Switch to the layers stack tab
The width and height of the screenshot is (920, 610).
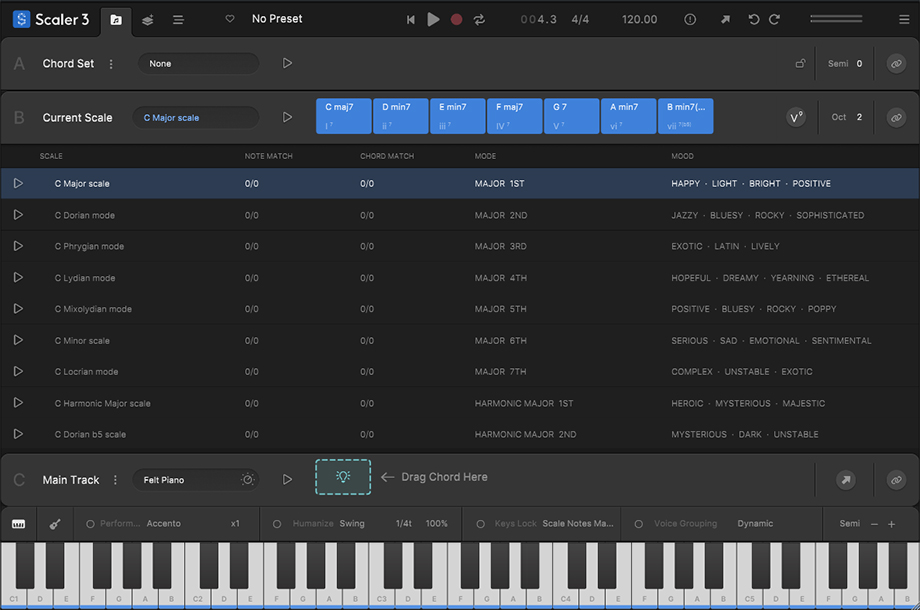tap(147, 20)
